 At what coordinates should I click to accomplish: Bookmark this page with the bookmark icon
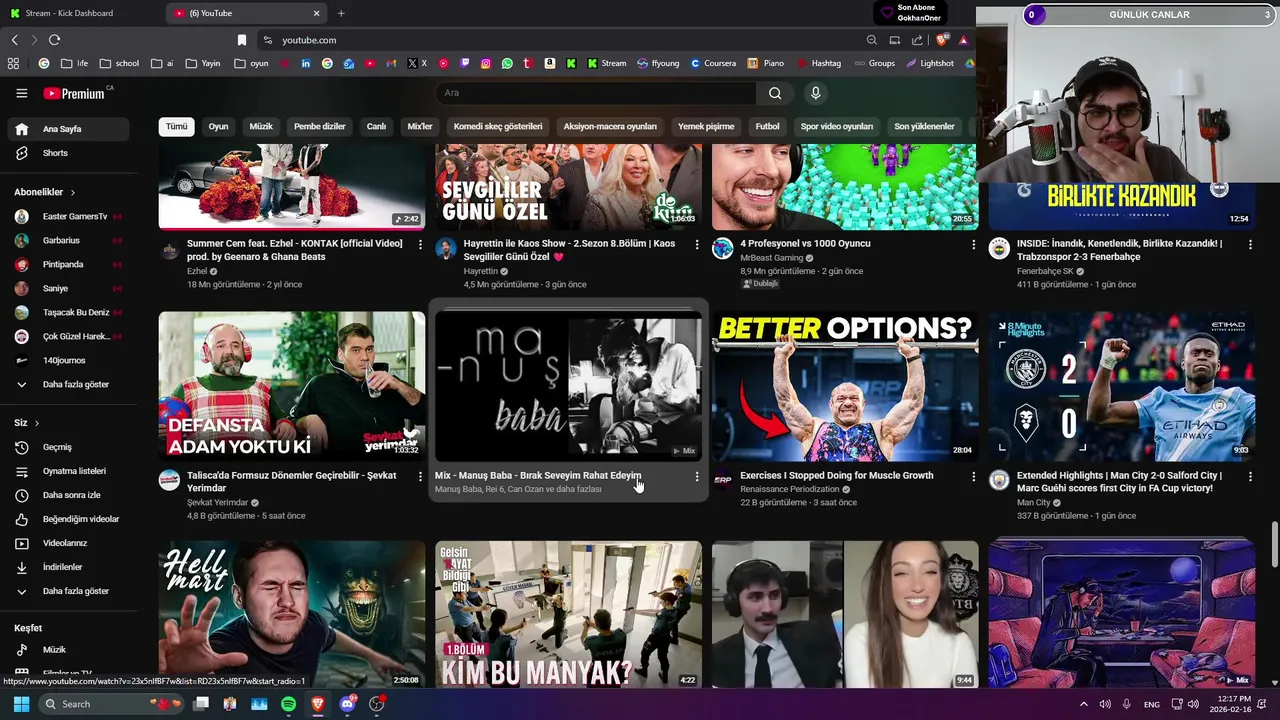coord(241,40)
